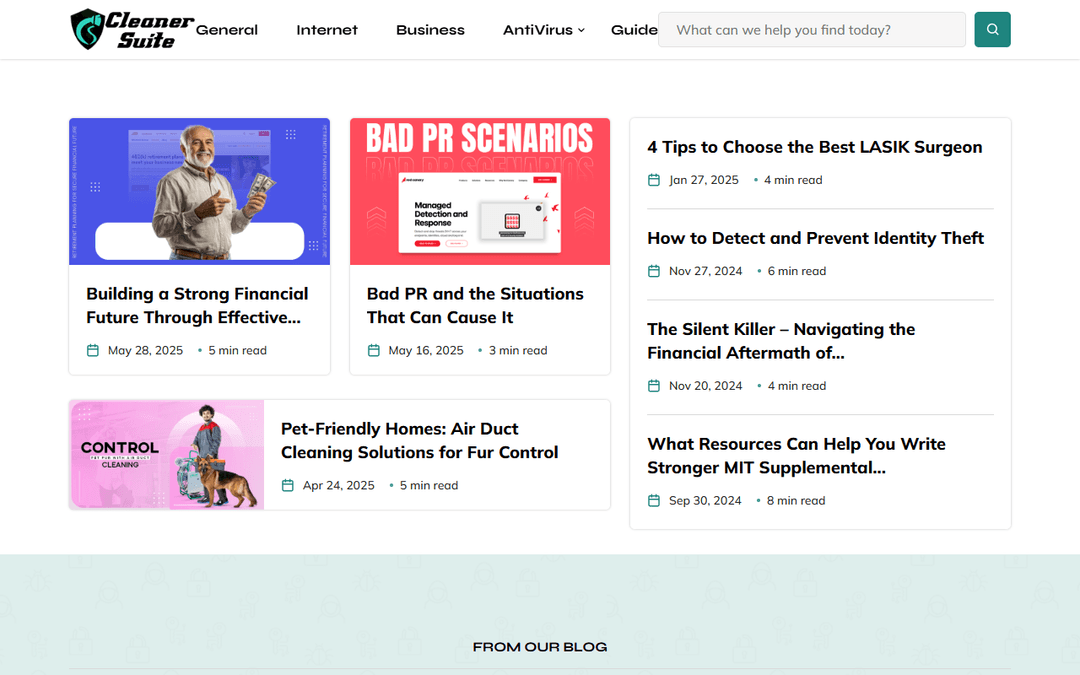Viewport: 1080px width, 675px height.
Task: Open 'How to Detect and Prevent Identity Theft'
Action: point(816,238)
